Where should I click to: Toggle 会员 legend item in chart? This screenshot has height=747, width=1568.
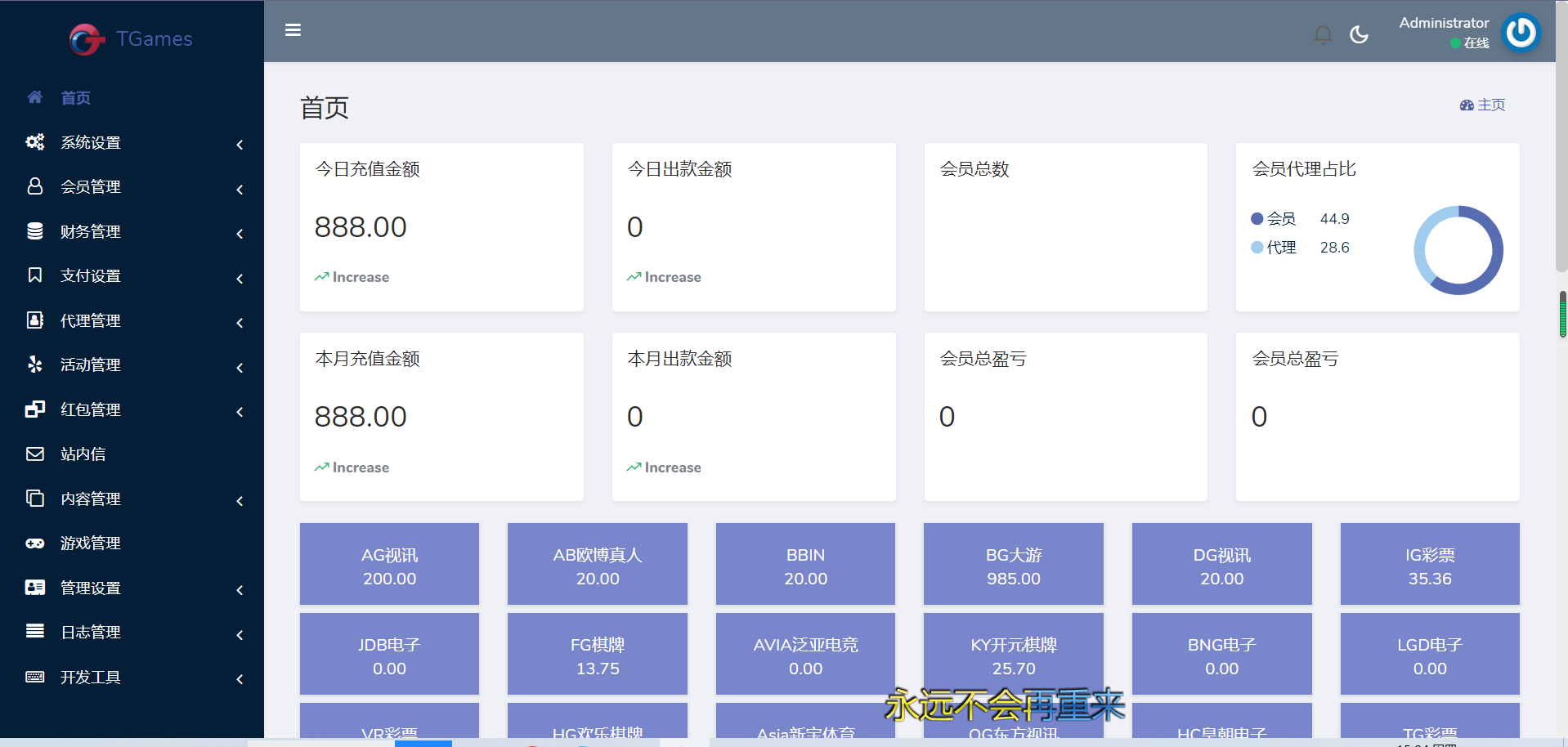point(1273,219)
